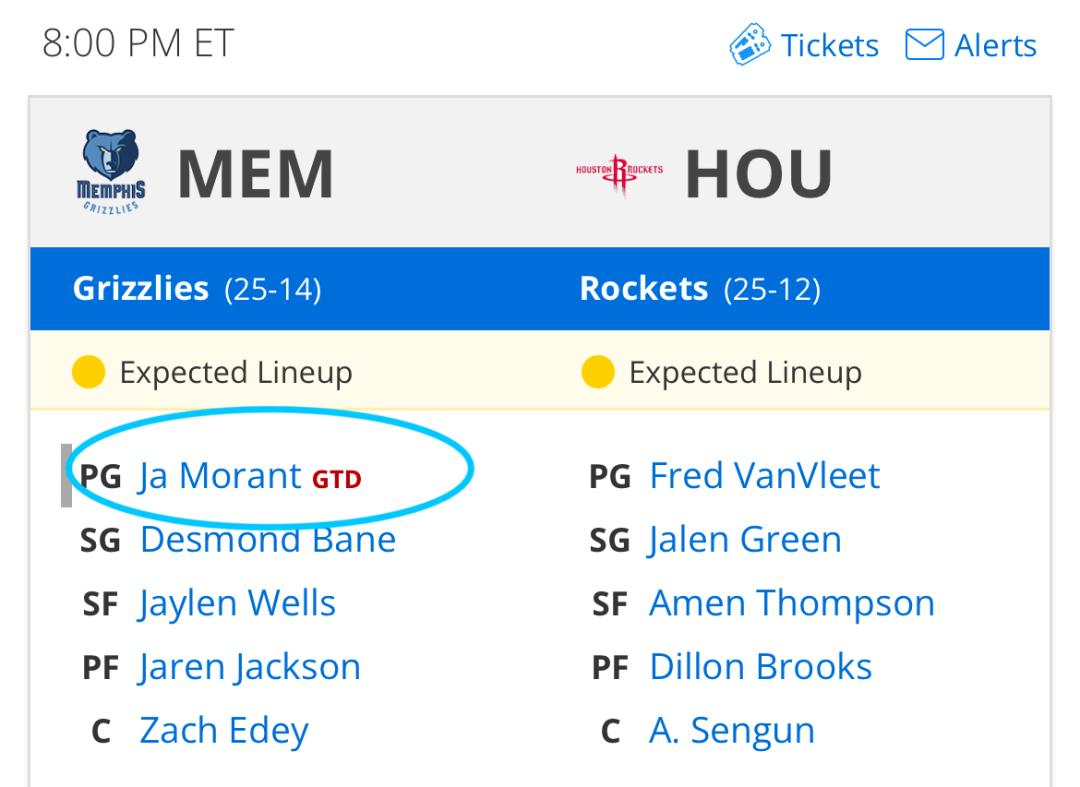Click the Tickets icon
The image size is (1080, 787).
tap(749, 44)
